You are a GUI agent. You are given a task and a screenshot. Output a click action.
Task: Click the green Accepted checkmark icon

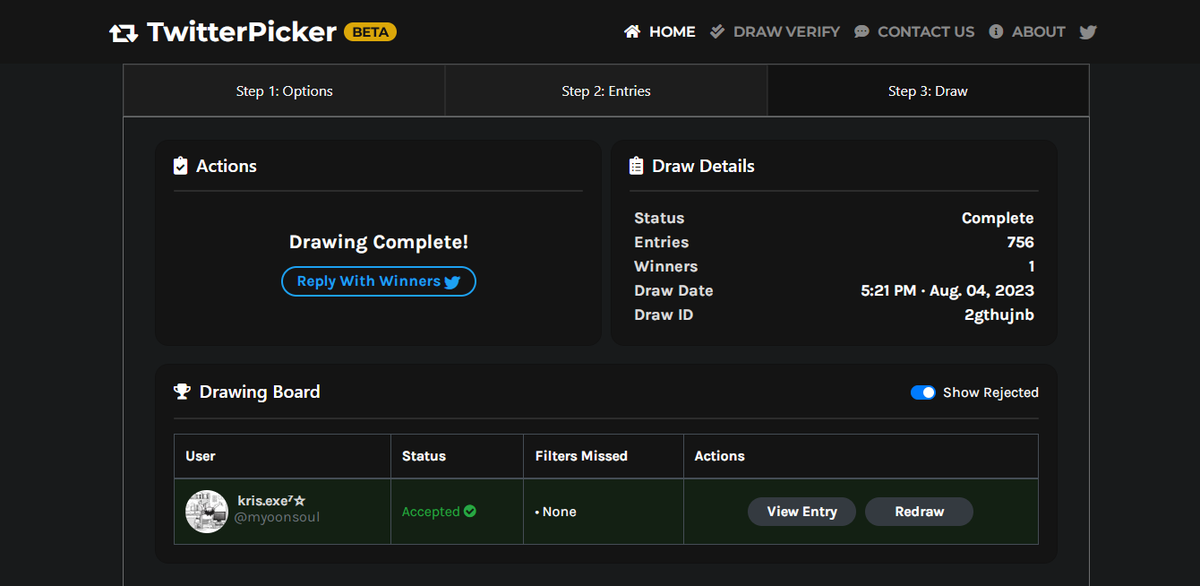point(470,511)
